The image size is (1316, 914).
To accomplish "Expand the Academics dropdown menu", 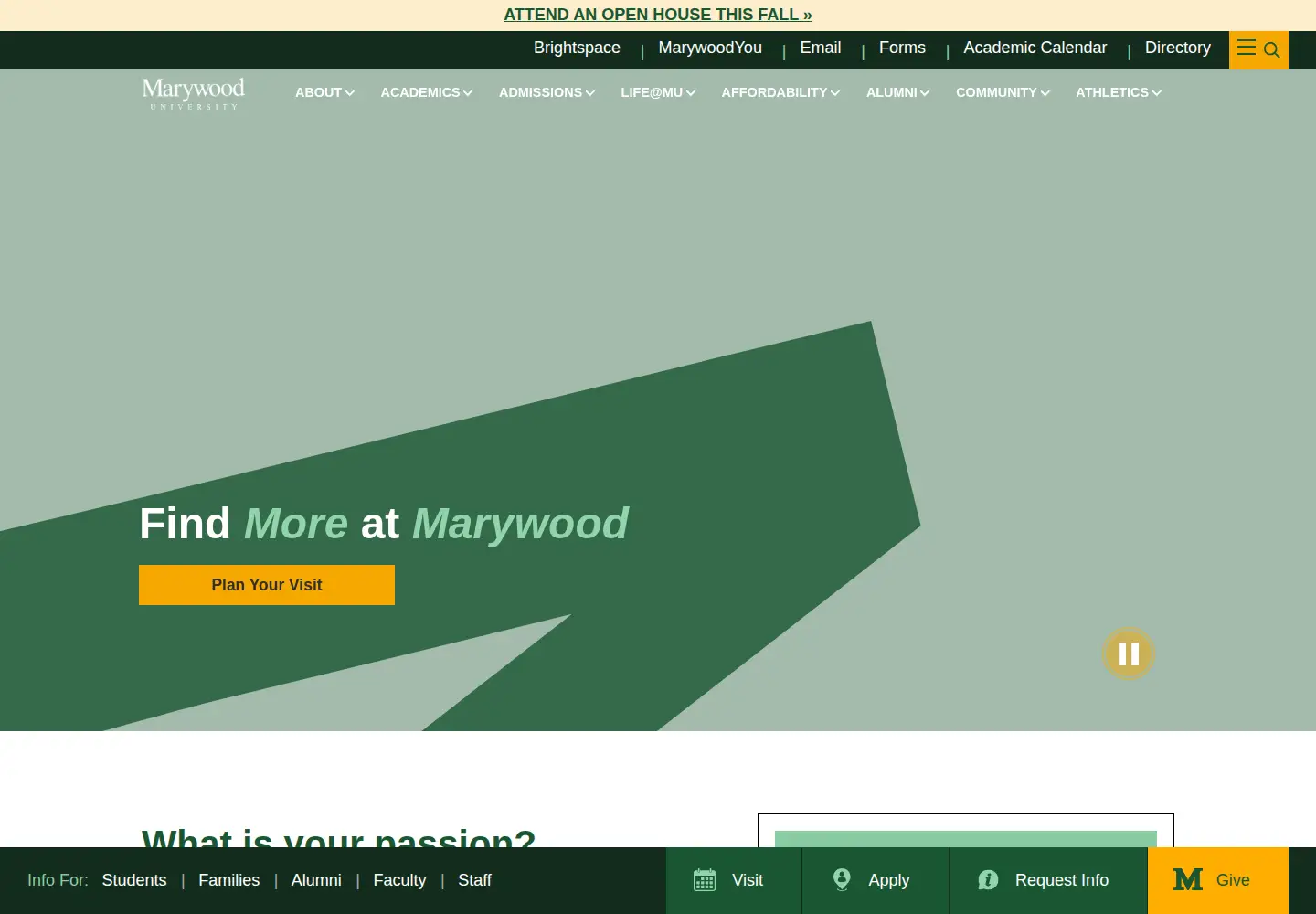I will [x=427, y=92].
